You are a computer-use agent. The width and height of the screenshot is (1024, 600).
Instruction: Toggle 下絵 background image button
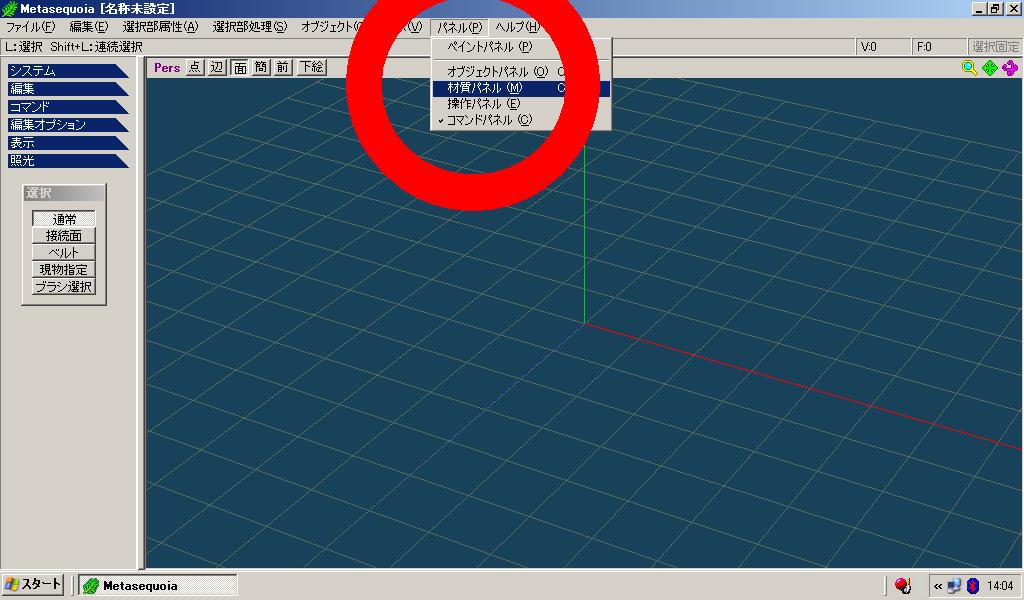click(312, 67)
